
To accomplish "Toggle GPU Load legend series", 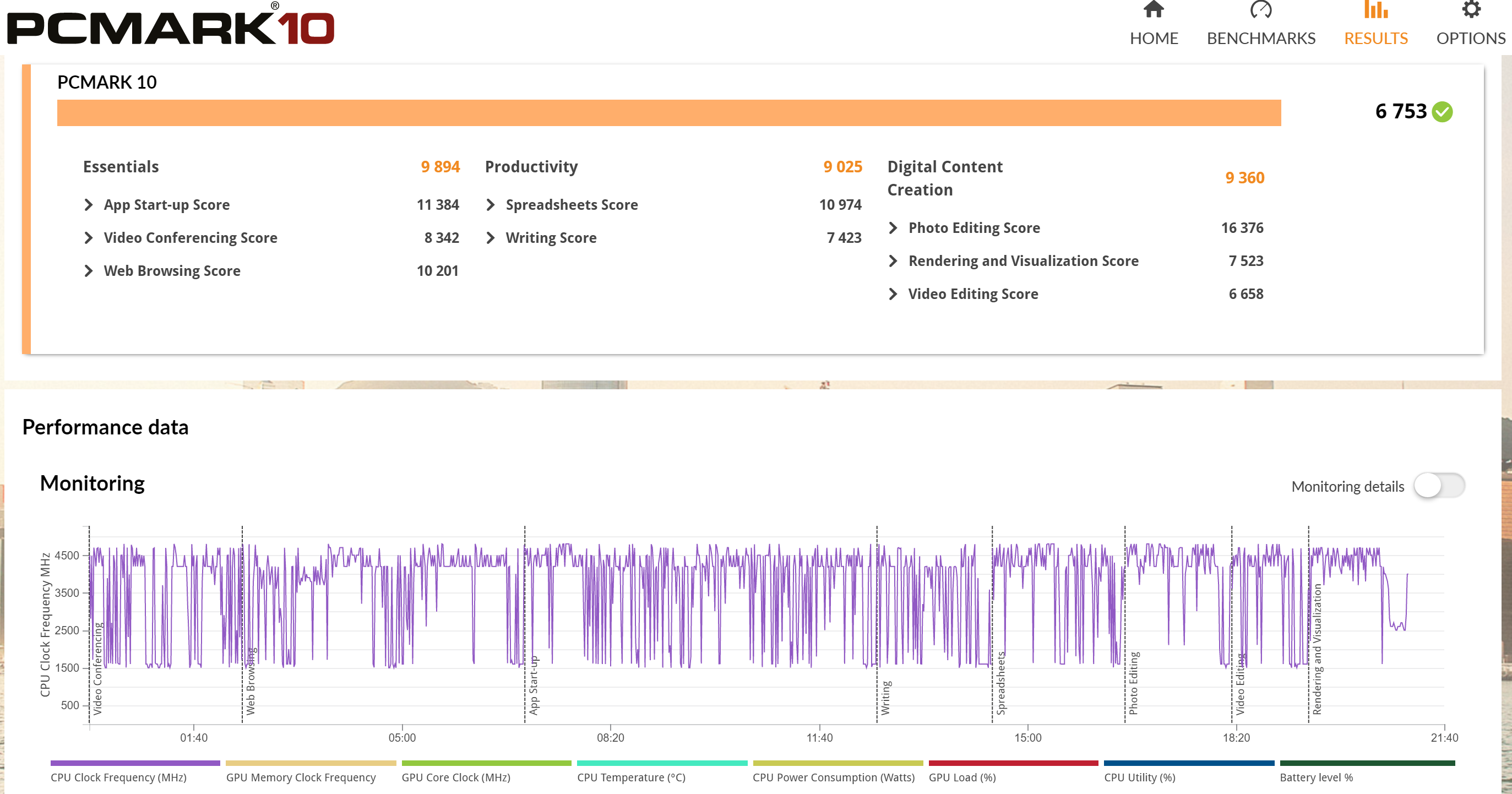I will (x=962, y=777).
